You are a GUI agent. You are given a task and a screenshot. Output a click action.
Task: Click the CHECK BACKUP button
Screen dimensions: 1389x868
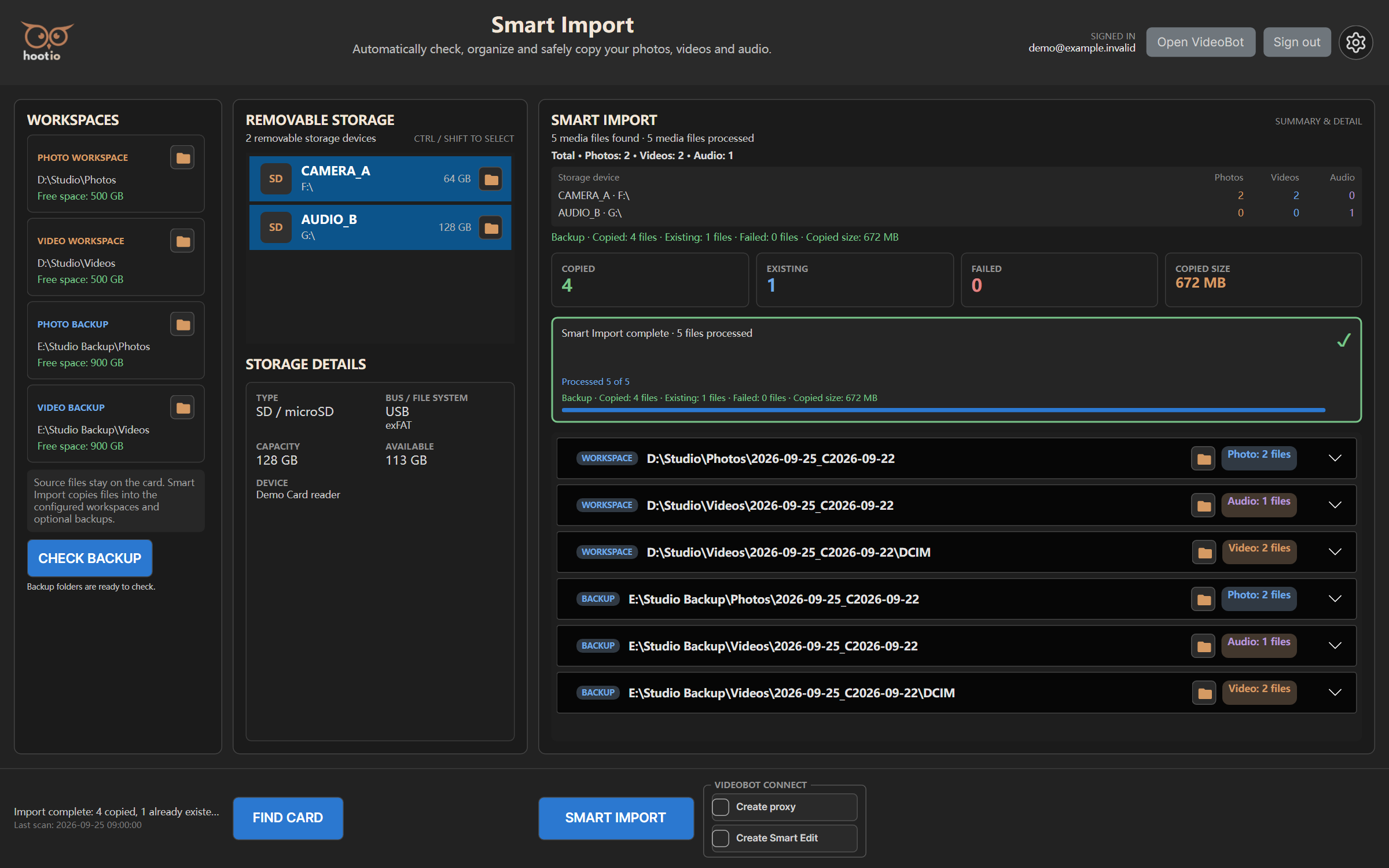pyautogui.click(x=90, y=558)
